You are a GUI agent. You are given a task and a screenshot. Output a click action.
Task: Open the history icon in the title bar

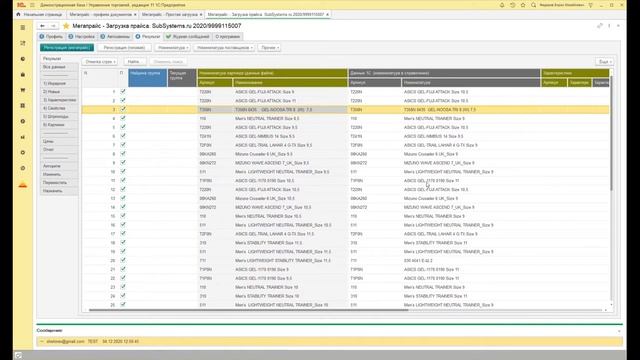[x=513, y=5]
